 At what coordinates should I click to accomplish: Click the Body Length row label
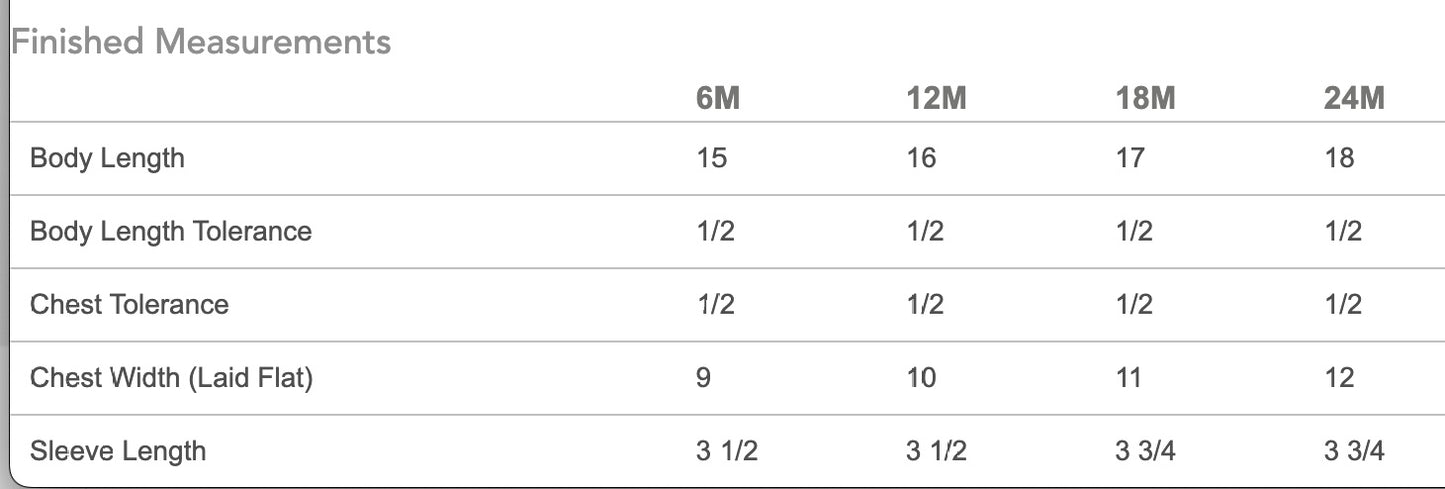point(107,158)
